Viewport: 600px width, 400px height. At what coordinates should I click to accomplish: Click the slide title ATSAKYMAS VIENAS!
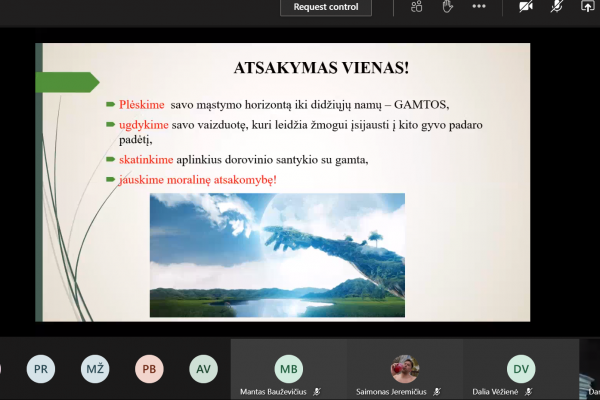[x=321, y=68]
